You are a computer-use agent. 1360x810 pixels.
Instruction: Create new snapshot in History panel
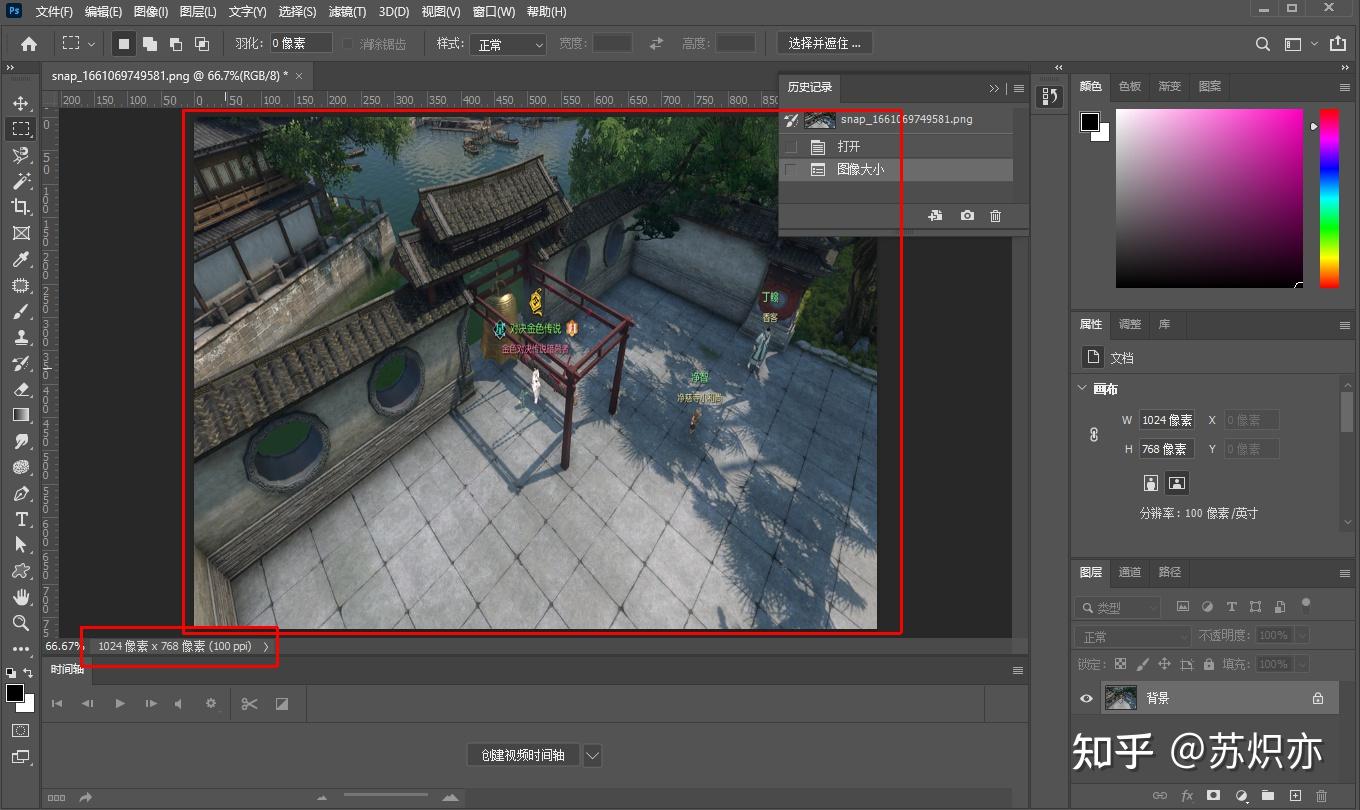coord(967,216)
